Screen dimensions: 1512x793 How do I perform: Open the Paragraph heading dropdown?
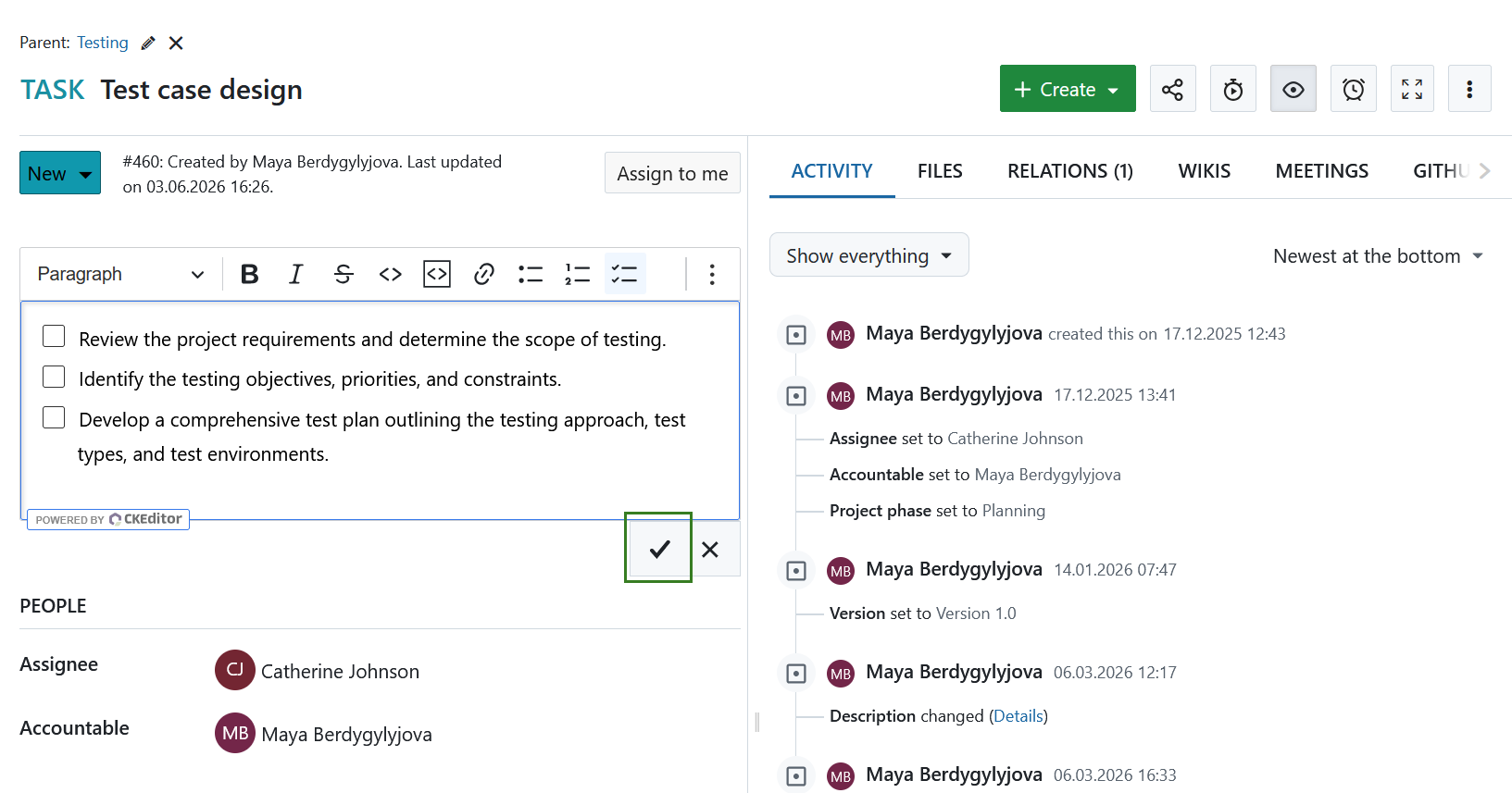[120, 274]
